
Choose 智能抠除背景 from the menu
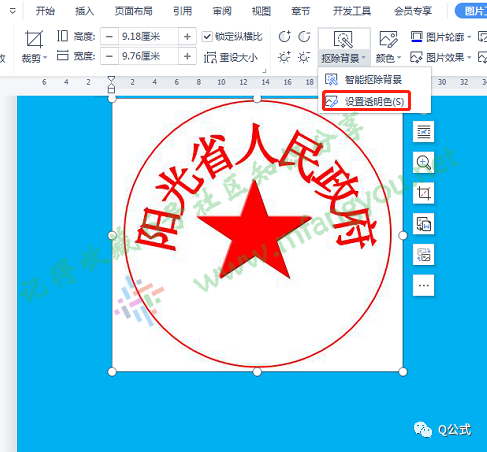[x=364, y=80]
